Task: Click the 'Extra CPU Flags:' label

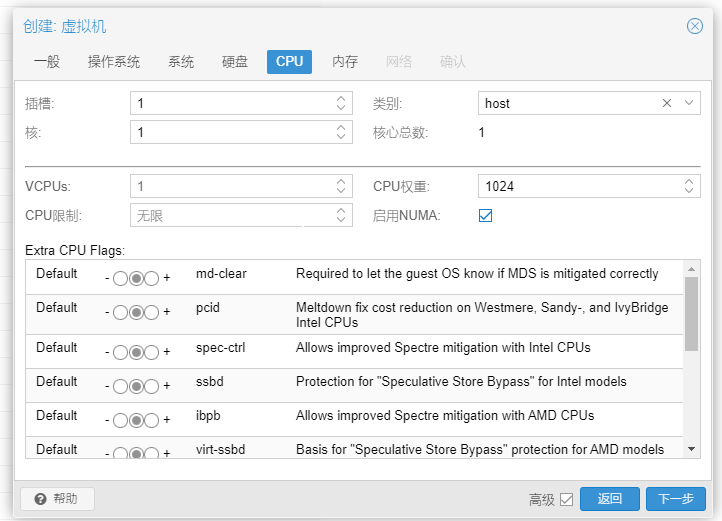Action: 75,251
